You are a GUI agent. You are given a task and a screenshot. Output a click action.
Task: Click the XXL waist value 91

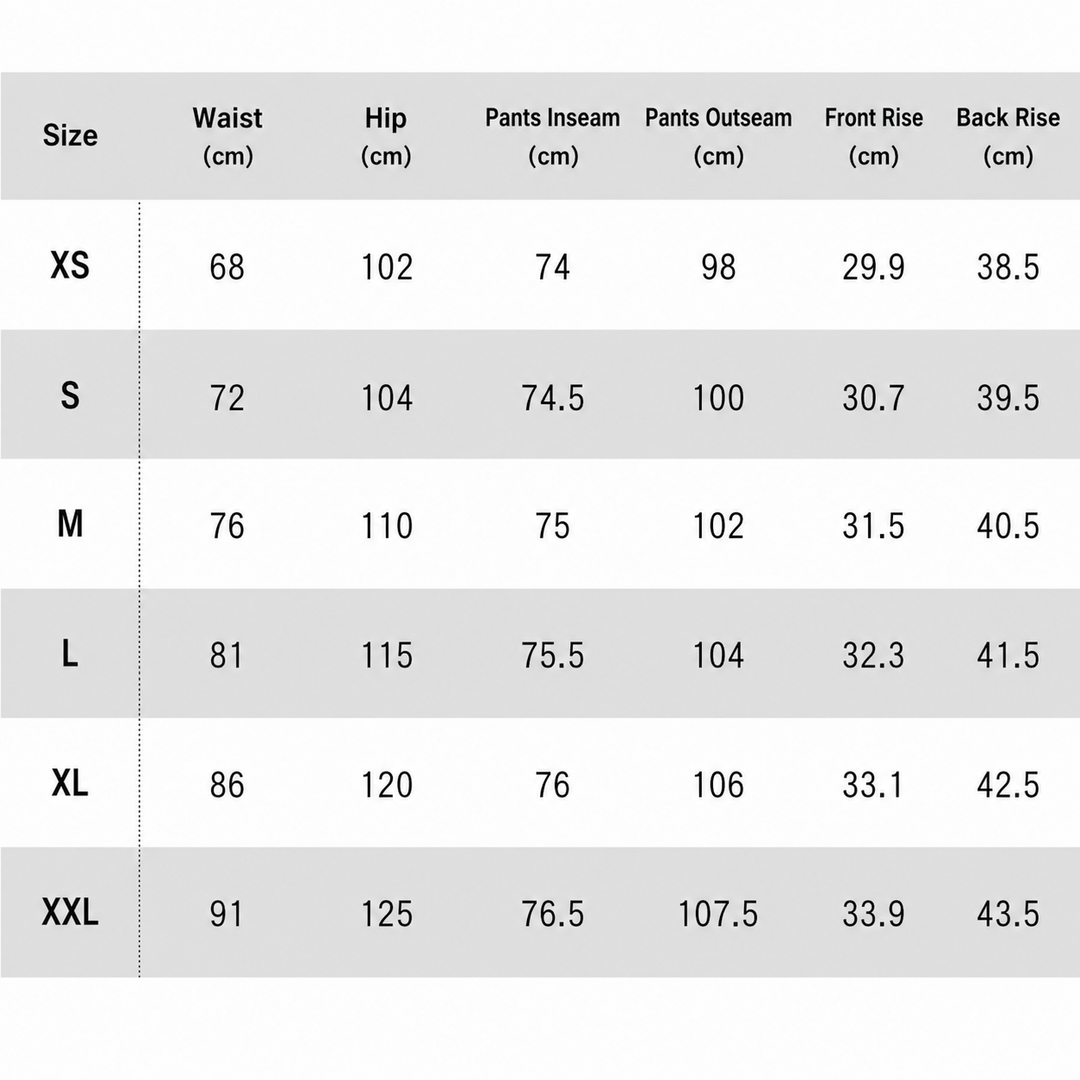(227, 915)
